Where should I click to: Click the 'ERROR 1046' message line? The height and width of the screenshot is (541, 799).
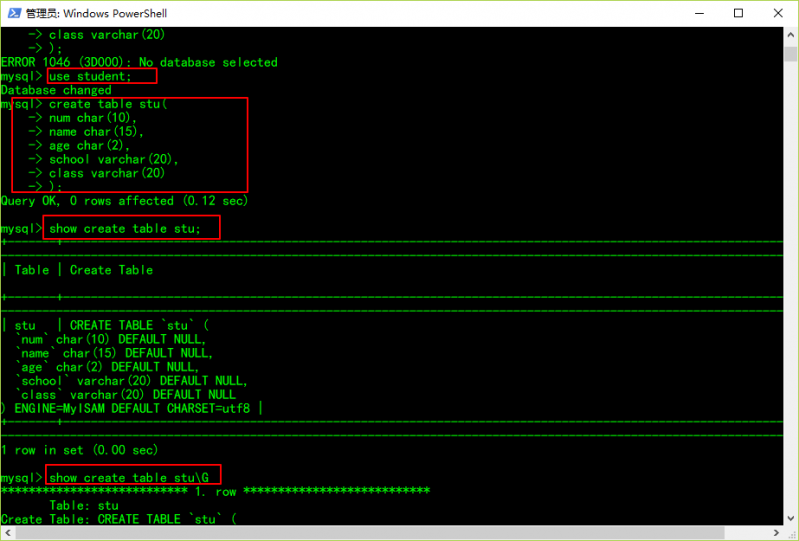coord(139,62)
